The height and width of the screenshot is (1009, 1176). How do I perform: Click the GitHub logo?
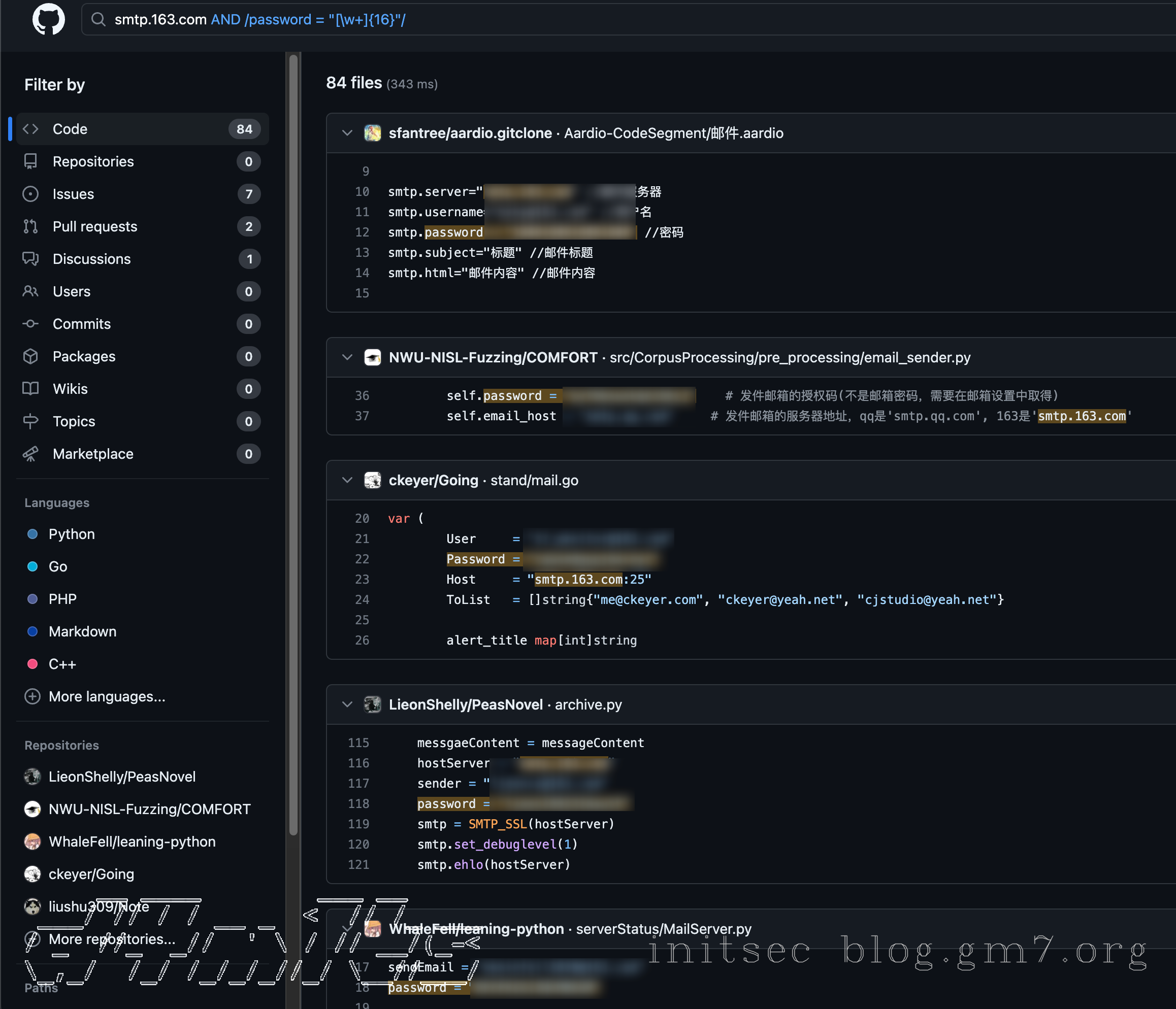48,19
